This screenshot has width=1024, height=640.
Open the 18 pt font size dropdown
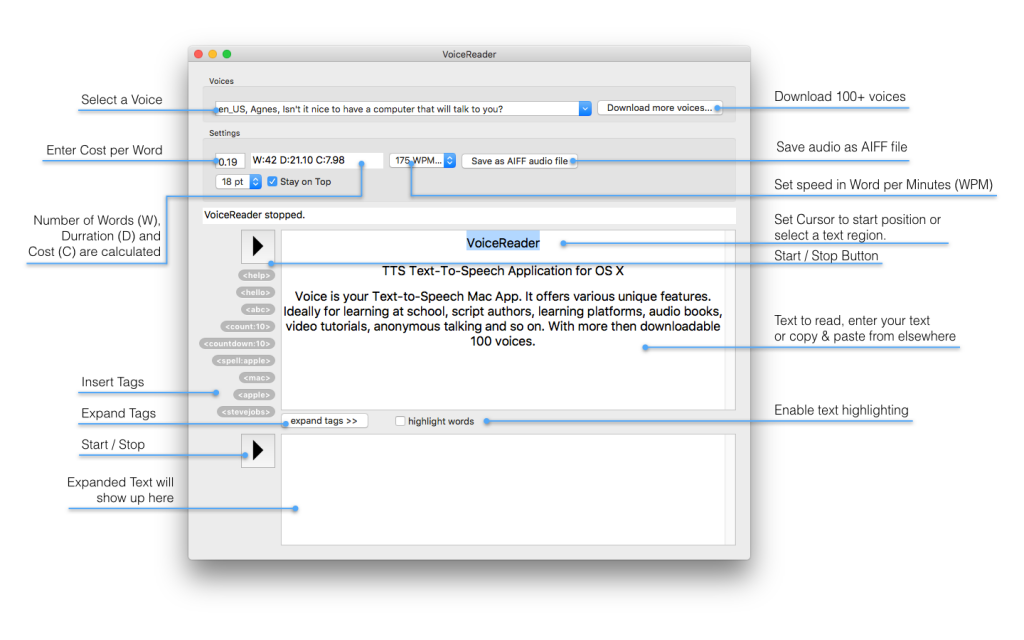(238, 182)
